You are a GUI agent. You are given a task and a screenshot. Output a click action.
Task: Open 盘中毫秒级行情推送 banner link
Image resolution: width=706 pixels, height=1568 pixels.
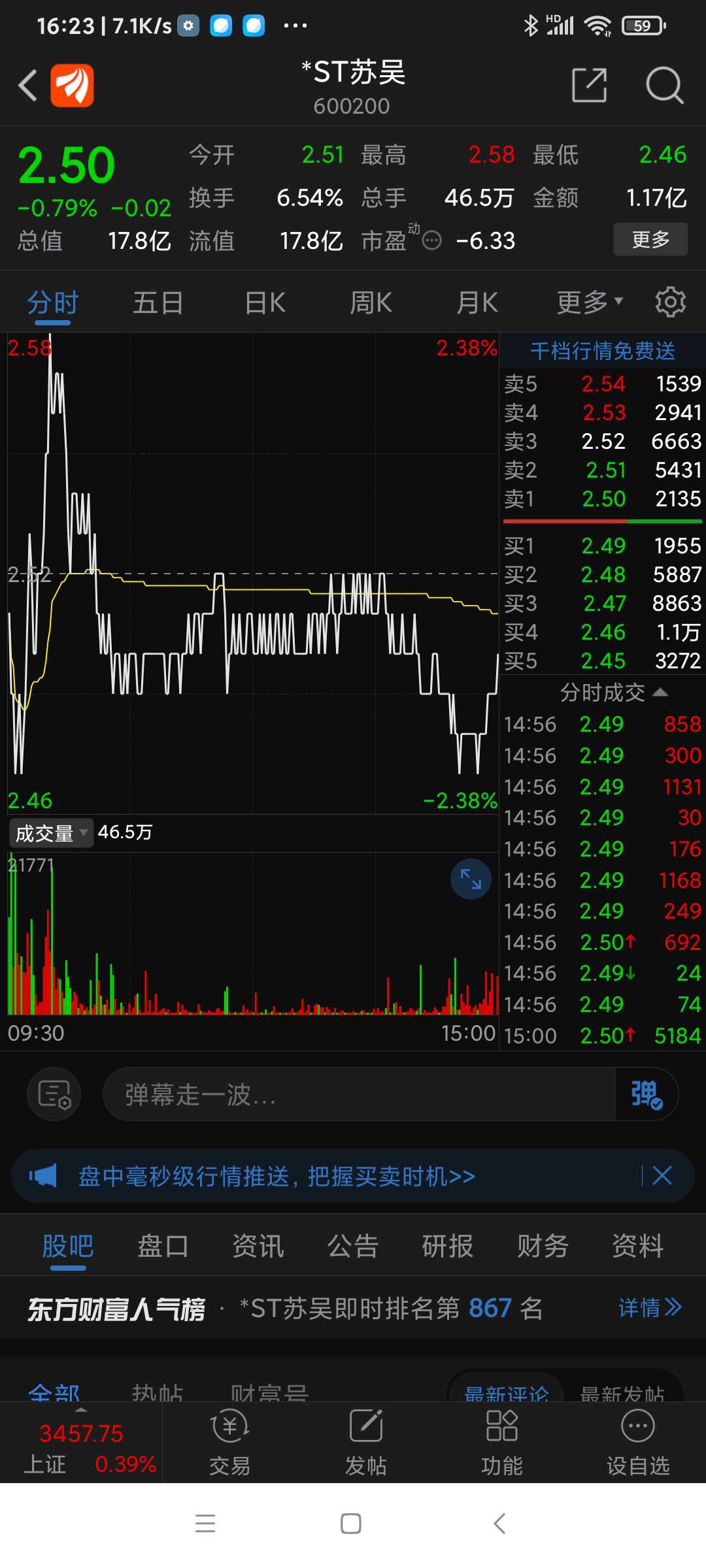point(277,1176)
